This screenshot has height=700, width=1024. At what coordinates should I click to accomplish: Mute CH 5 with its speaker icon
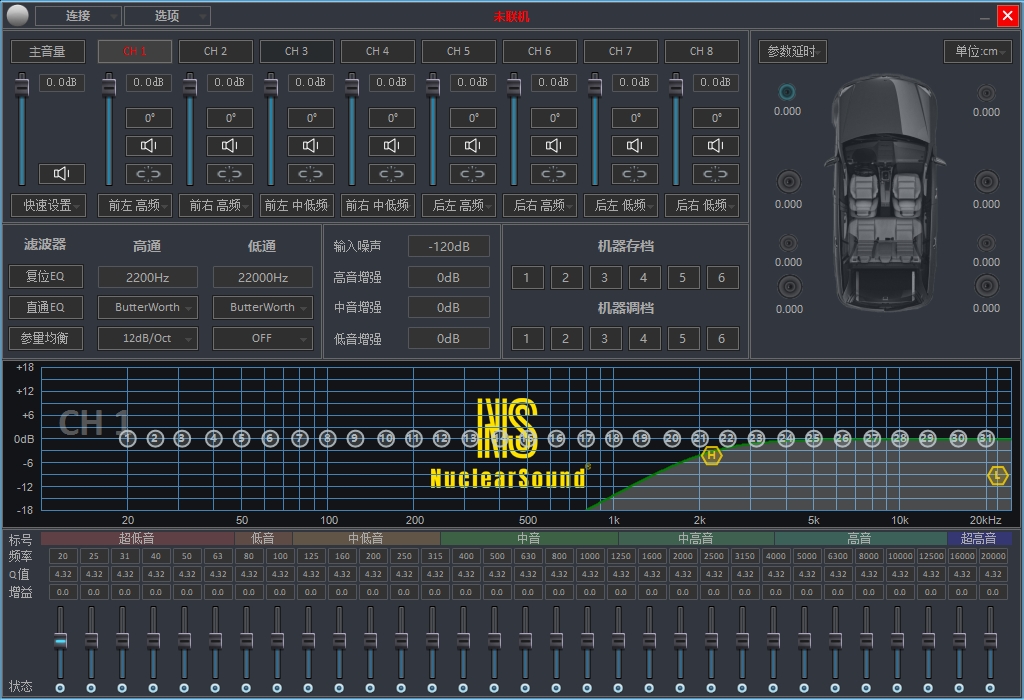(473, 146)
